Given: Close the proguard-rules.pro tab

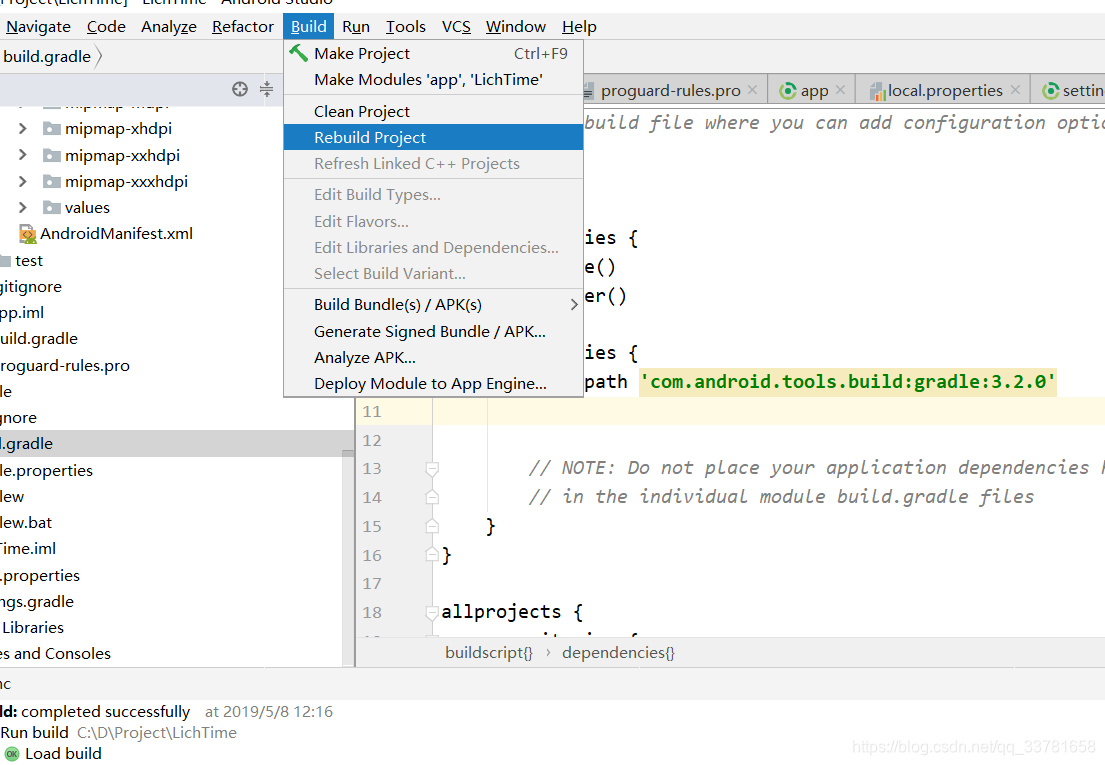Looking at the screenshot, I should (753, 90).
